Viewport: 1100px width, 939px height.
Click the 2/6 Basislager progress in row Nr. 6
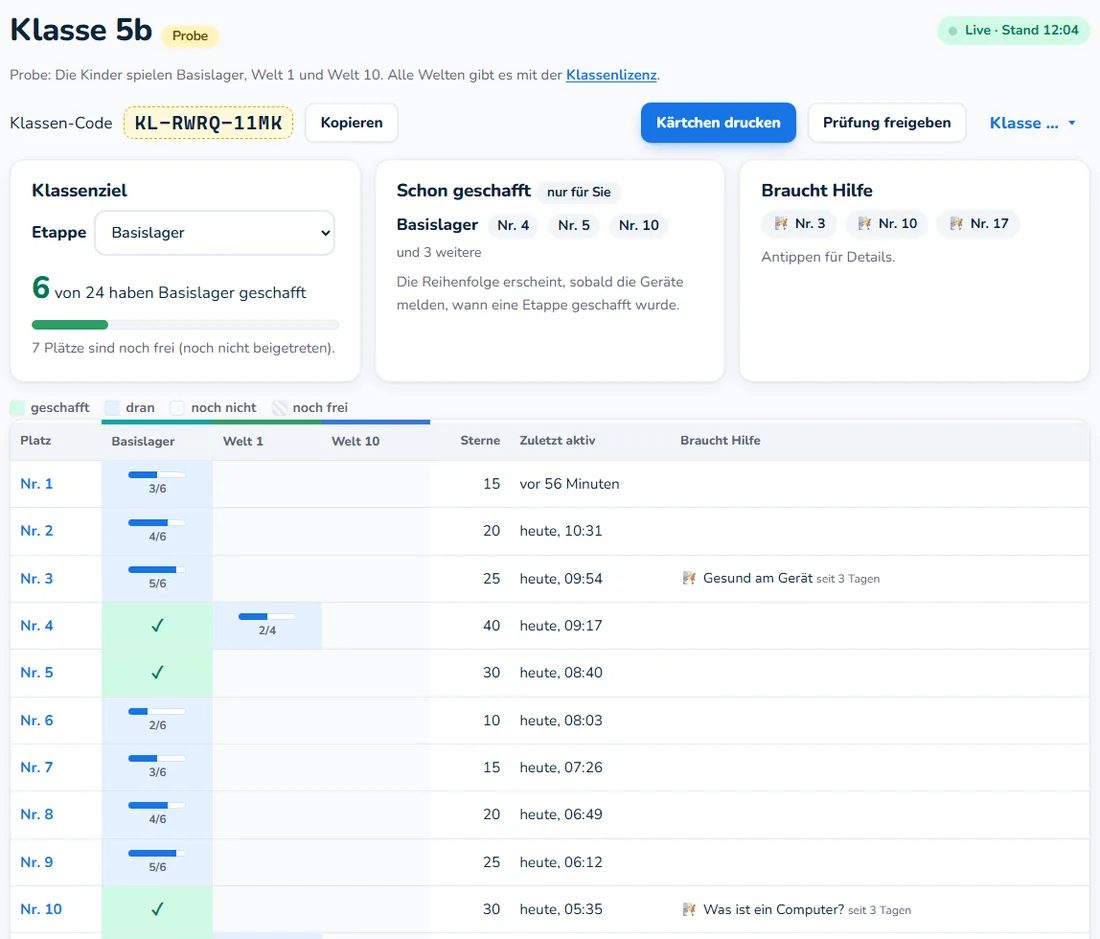pos(157,718)
